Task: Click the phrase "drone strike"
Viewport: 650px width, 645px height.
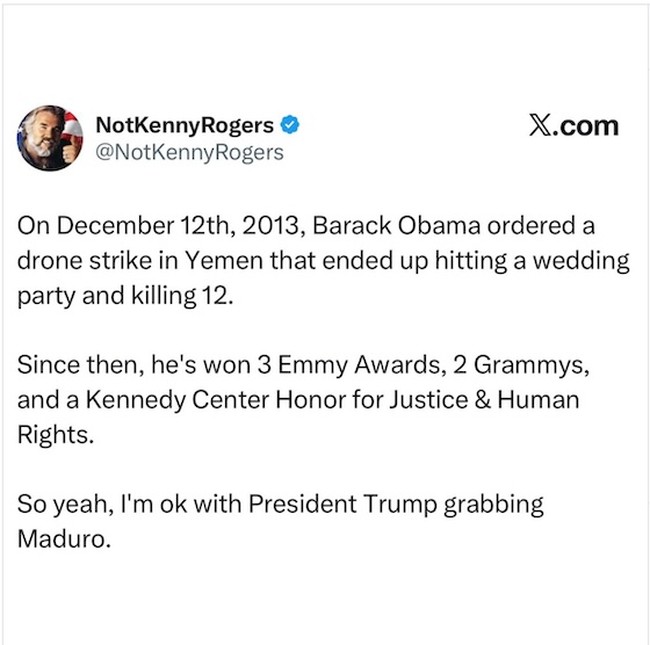Action: tap(79, 262)
